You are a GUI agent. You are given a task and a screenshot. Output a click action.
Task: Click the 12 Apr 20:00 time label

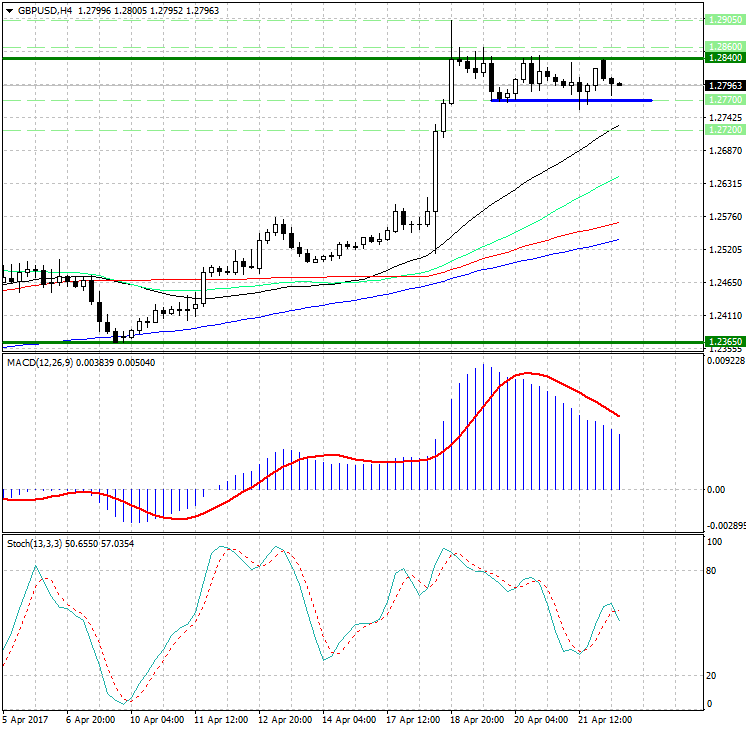[x=285, y=720]
